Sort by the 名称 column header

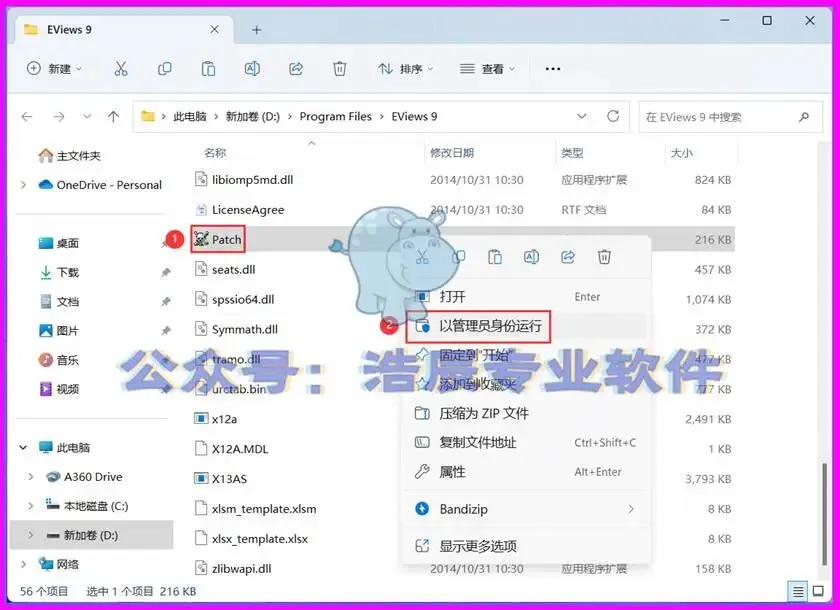(215, 153)
